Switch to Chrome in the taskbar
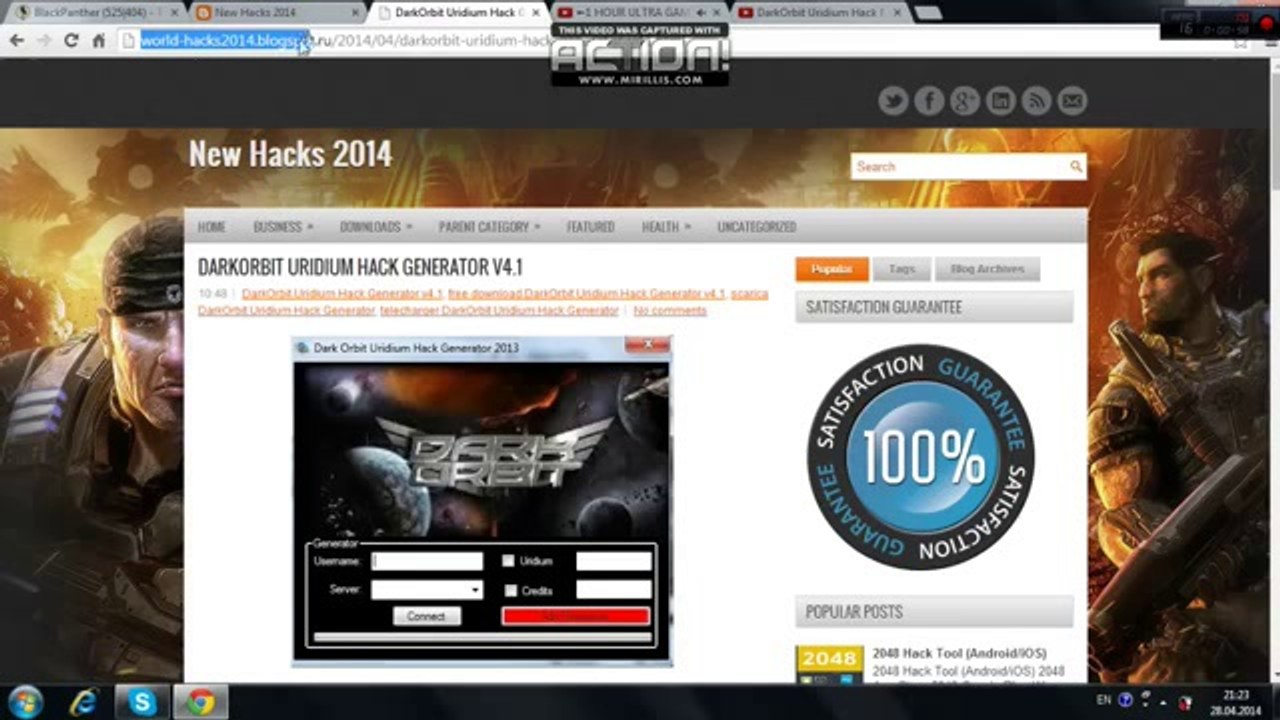 [x=200, y=701]
